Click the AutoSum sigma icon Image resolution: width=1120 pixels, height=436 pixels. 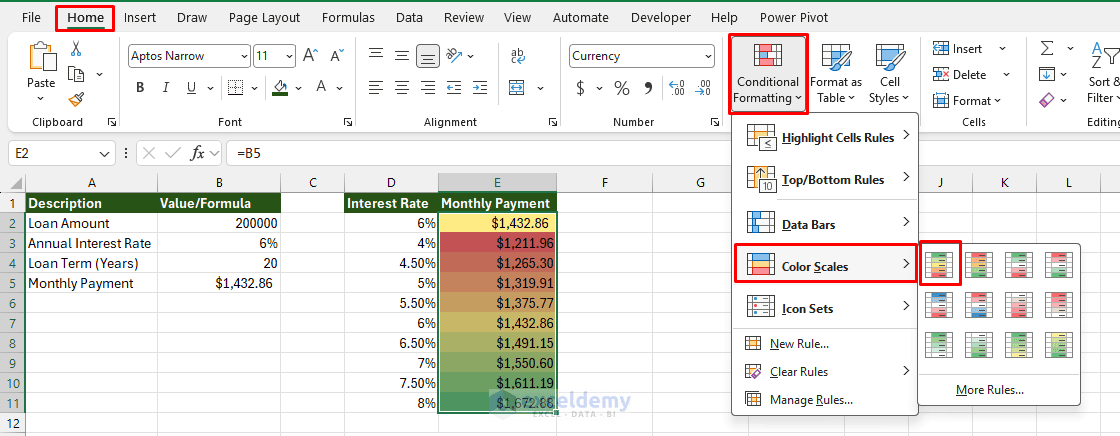(1047, 49)
